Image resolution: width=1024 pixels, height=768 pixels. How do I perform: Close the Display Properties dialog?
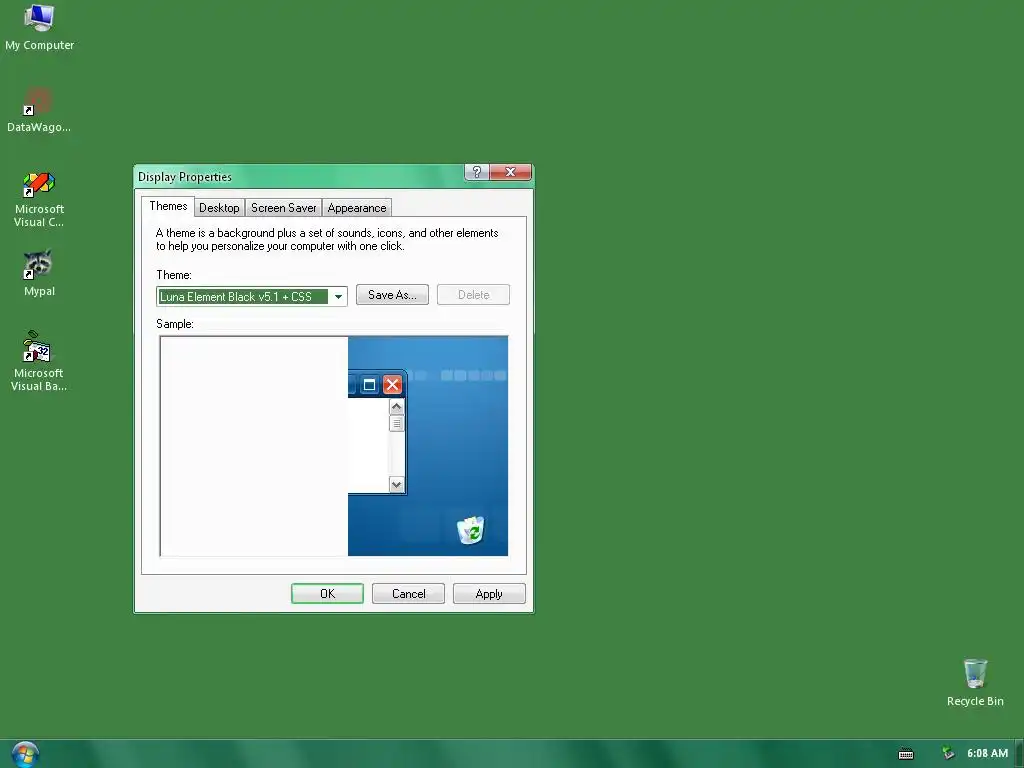point(510,172)
